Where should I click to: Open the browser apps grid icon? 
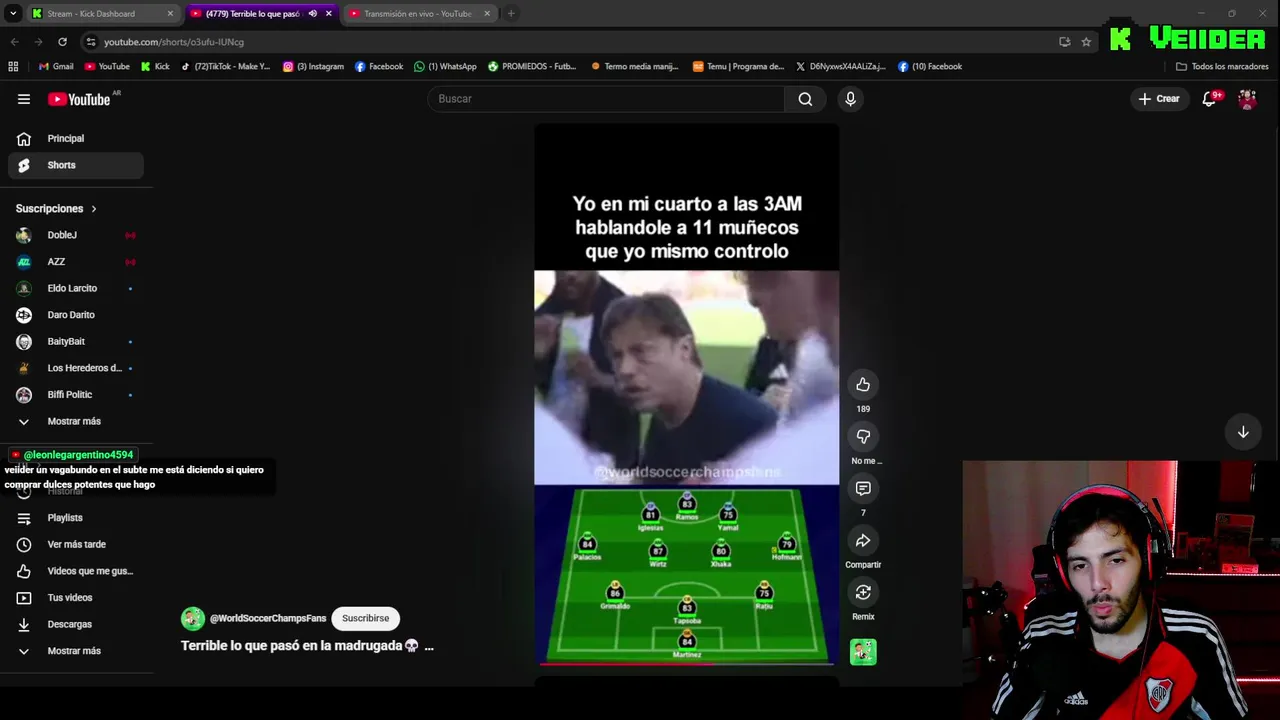(13, 66)
